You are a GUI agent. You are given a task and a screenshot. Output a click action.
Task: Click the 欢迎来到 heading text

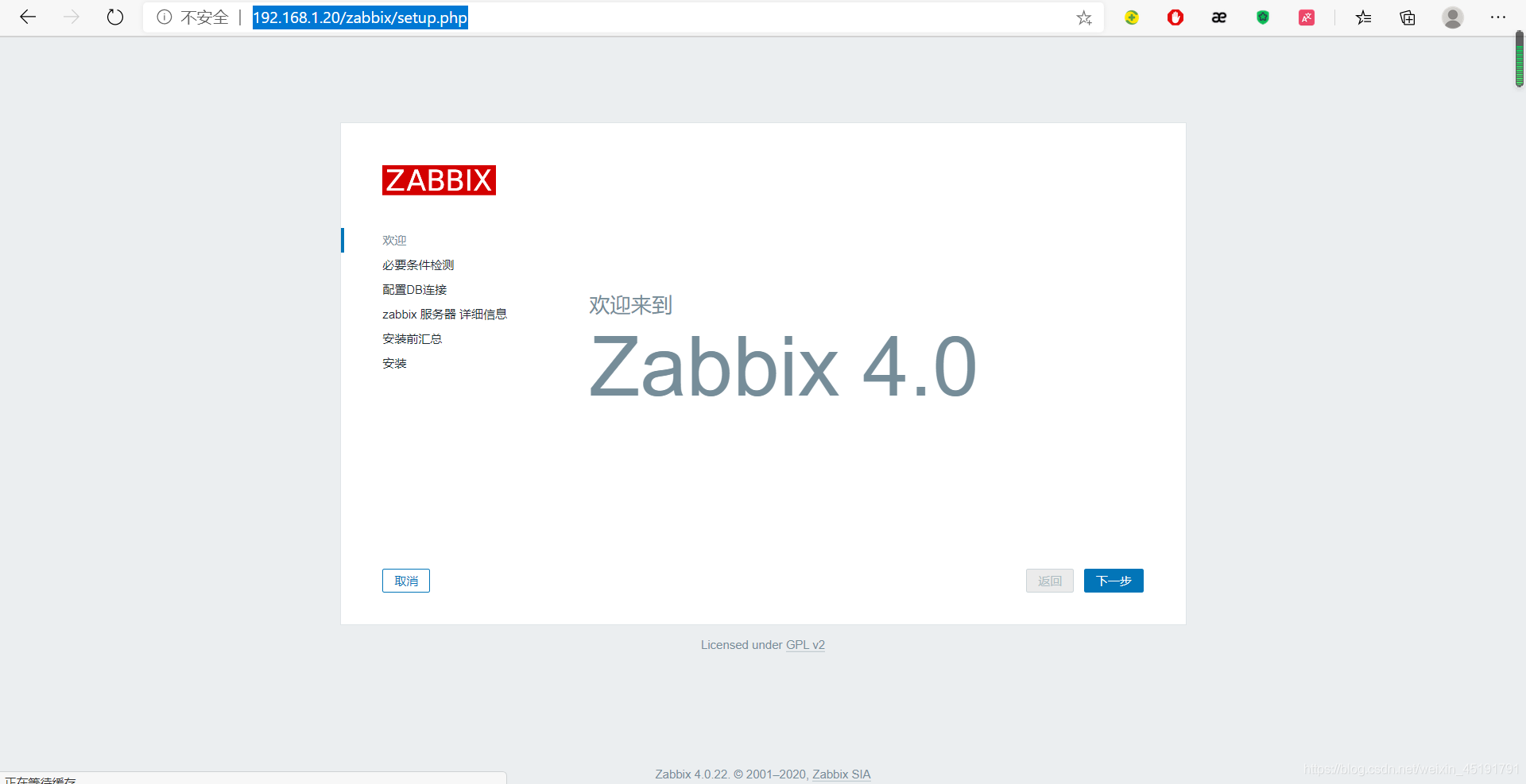(630, 305)
